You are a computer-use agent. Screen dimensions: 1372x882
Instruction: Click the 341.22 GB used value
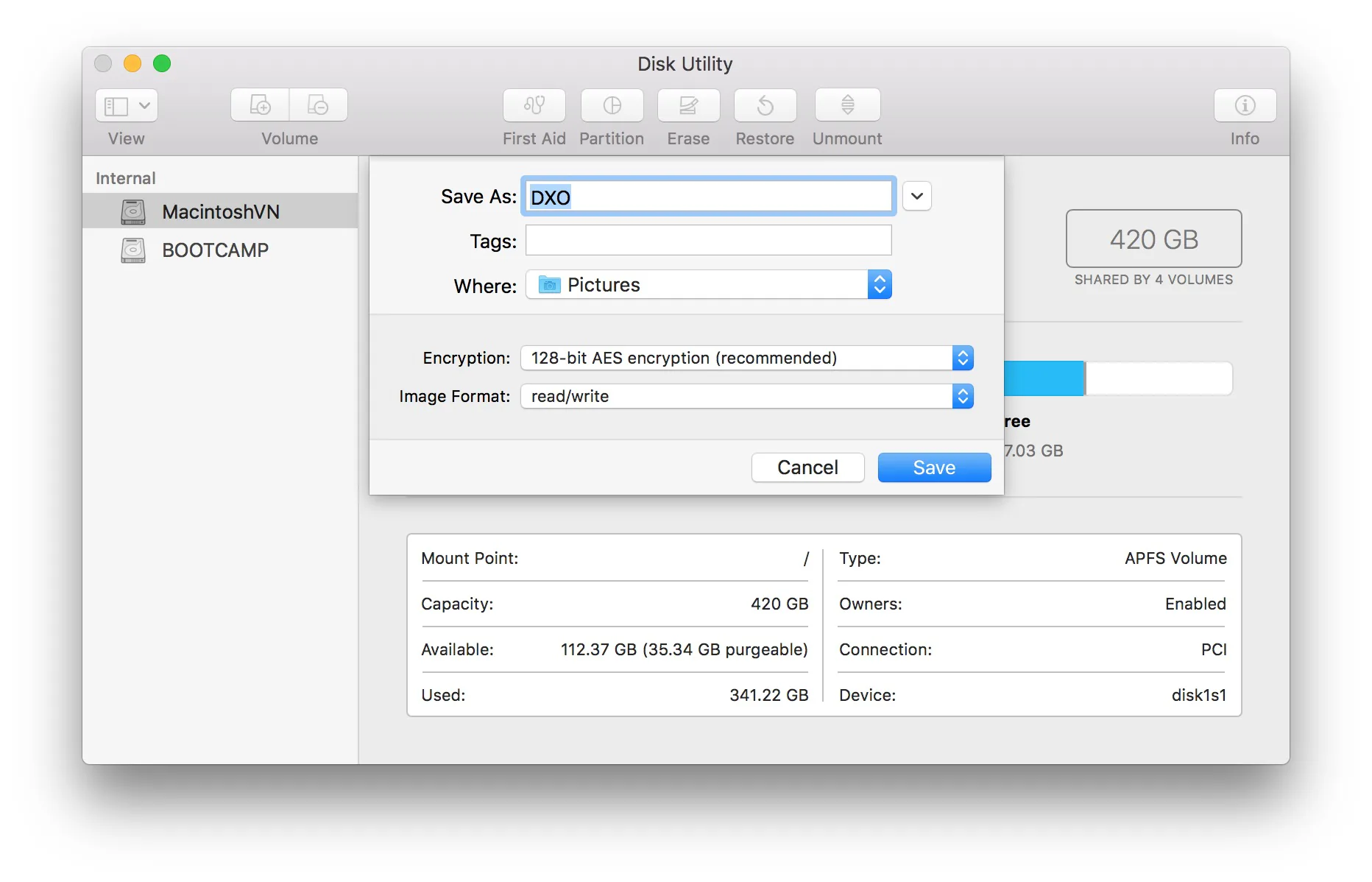point(768,695)
